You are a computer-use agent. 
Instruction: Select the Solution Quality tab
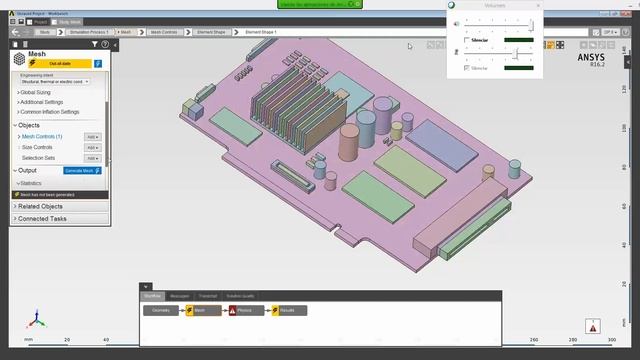point(240,296)
